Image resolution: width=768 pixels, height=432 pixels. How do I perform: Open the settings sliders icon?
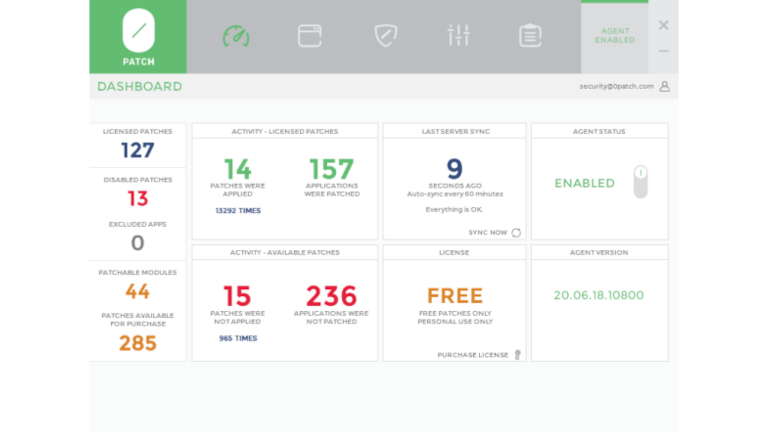coord(458,36)
